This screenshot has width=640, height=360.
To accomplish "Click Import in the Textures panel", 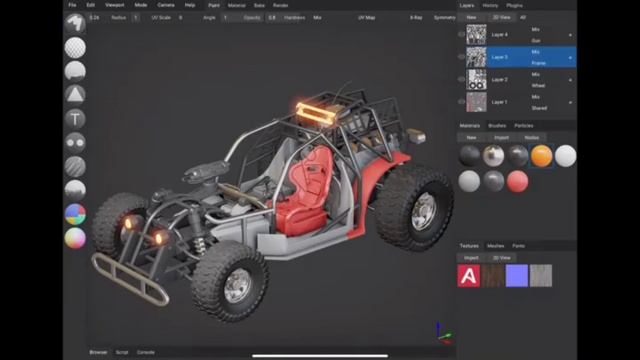I will pos(471,258).
